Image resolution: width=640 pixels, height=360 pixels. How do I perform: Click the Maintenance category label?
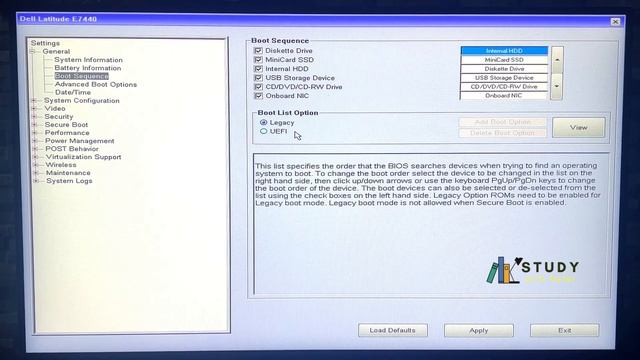point(68,173)
